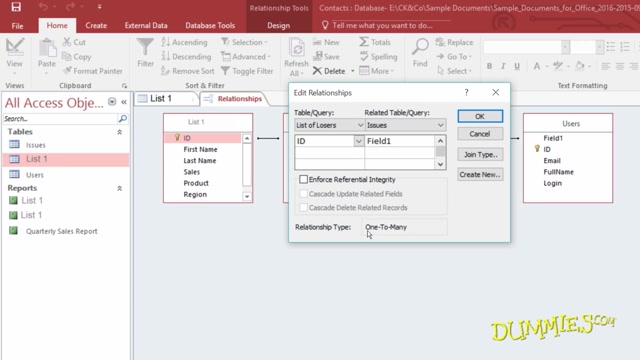Screen dimensions: 640x360
Task: Click Save record in Records group
Action: coord(326,56)
